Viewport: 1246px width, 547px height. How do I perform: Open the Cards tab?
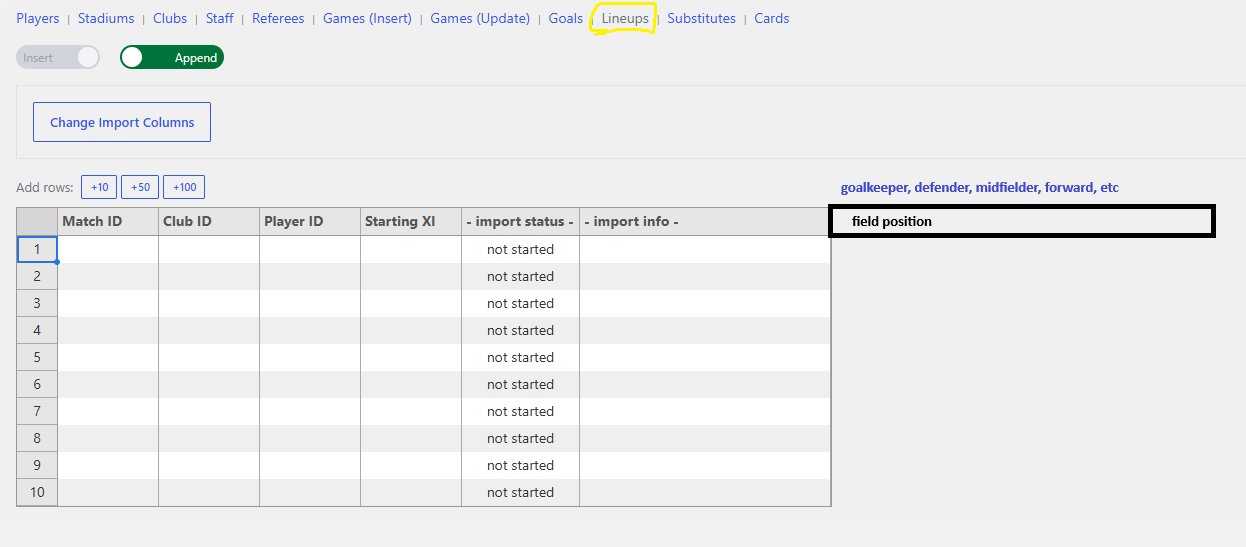pyautogui.click(x=772, y=18)
